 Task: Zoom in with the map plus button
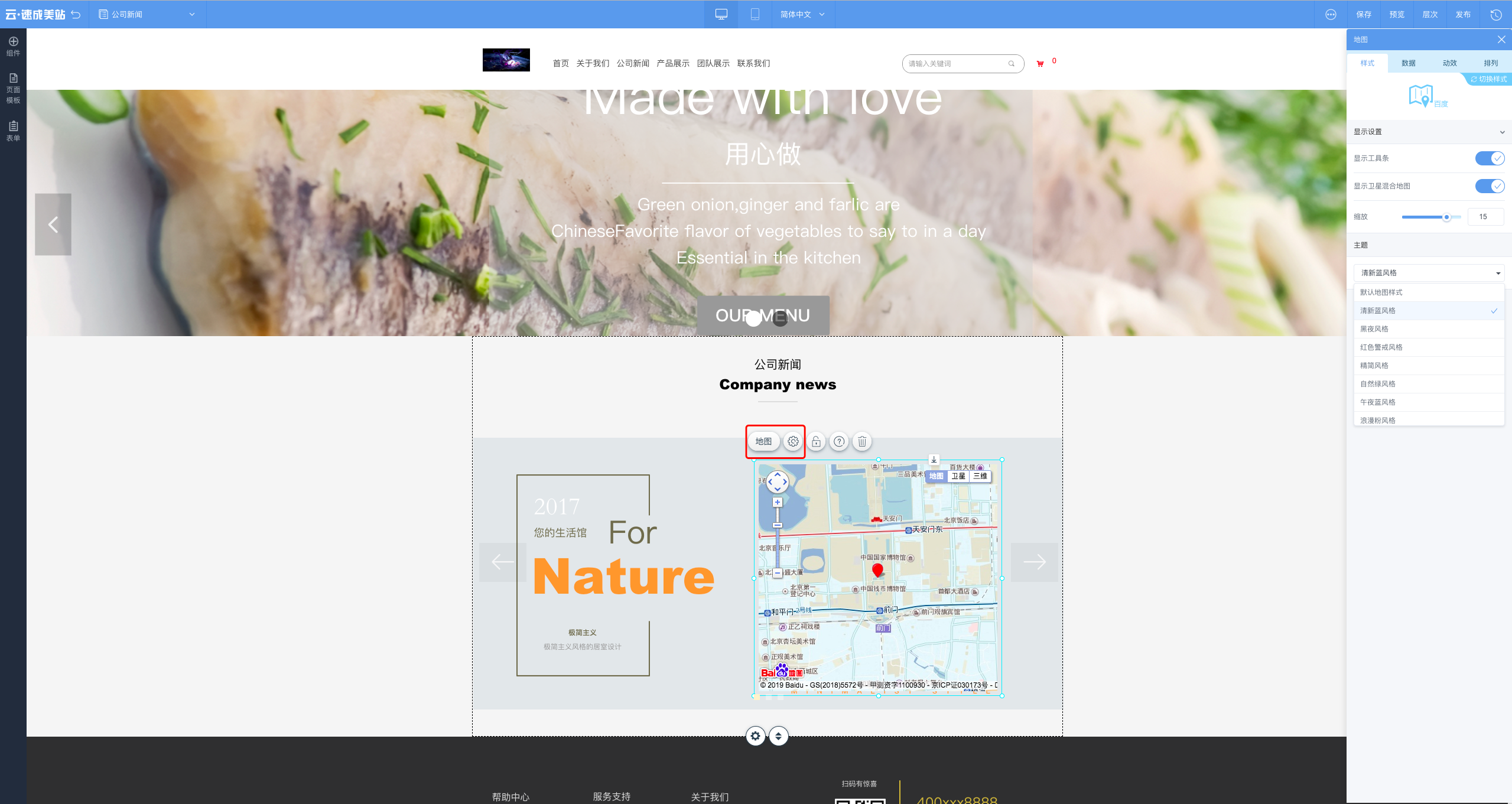778,502
